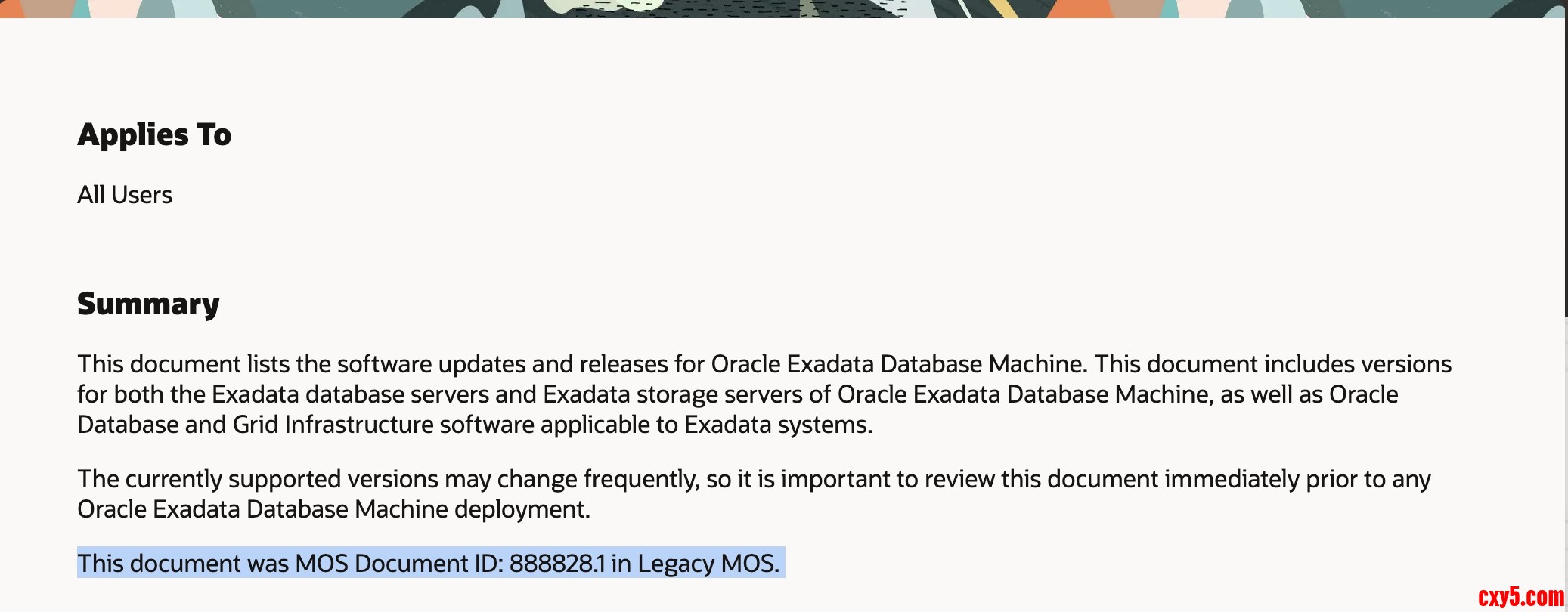
Task: Click the light scrollbar track below the thumb
Action: pyautogui.click(x=1566, y=453)
